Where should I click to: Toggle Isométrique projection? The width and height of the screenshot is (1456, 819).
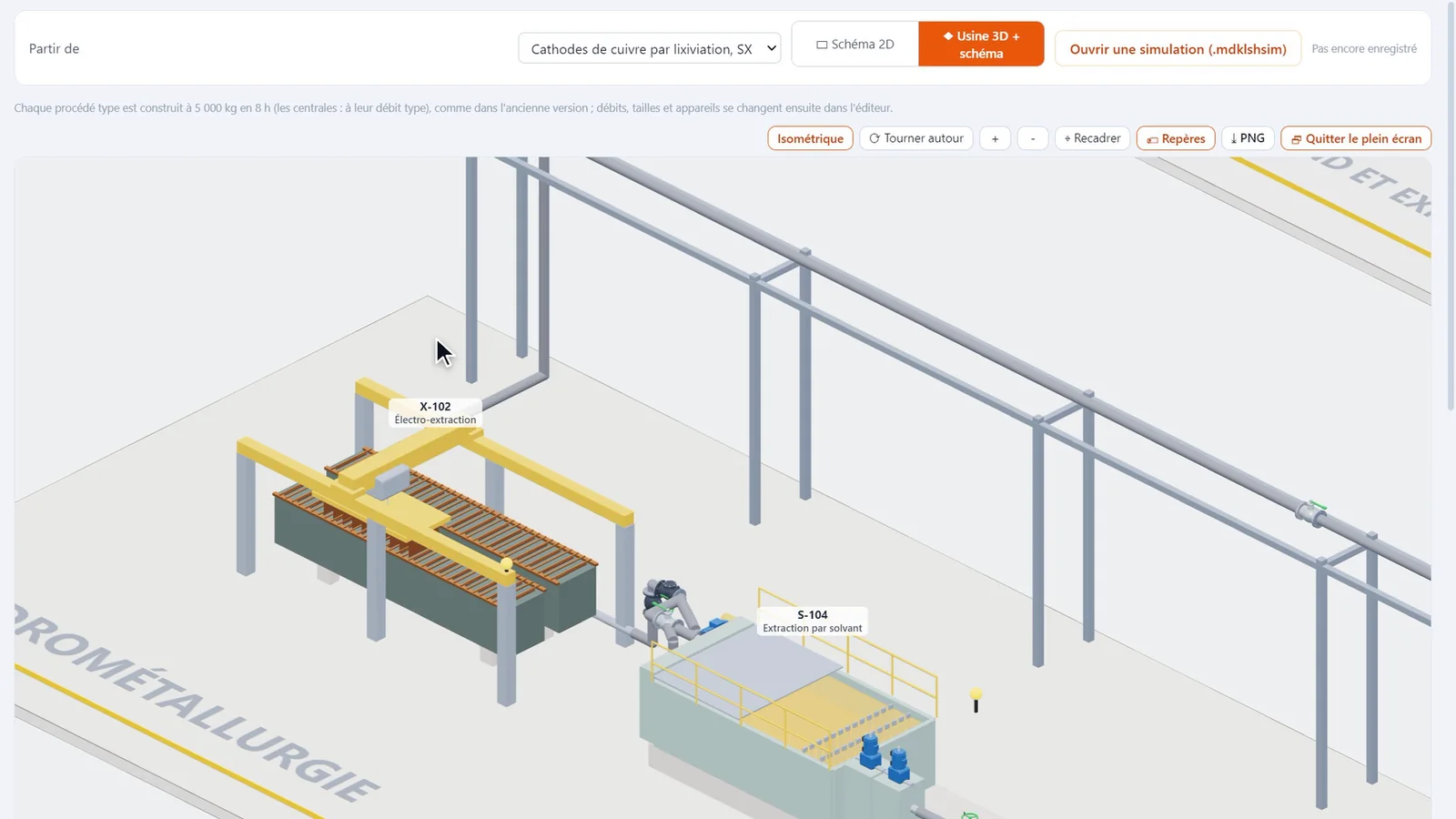[x=810, y=138]
